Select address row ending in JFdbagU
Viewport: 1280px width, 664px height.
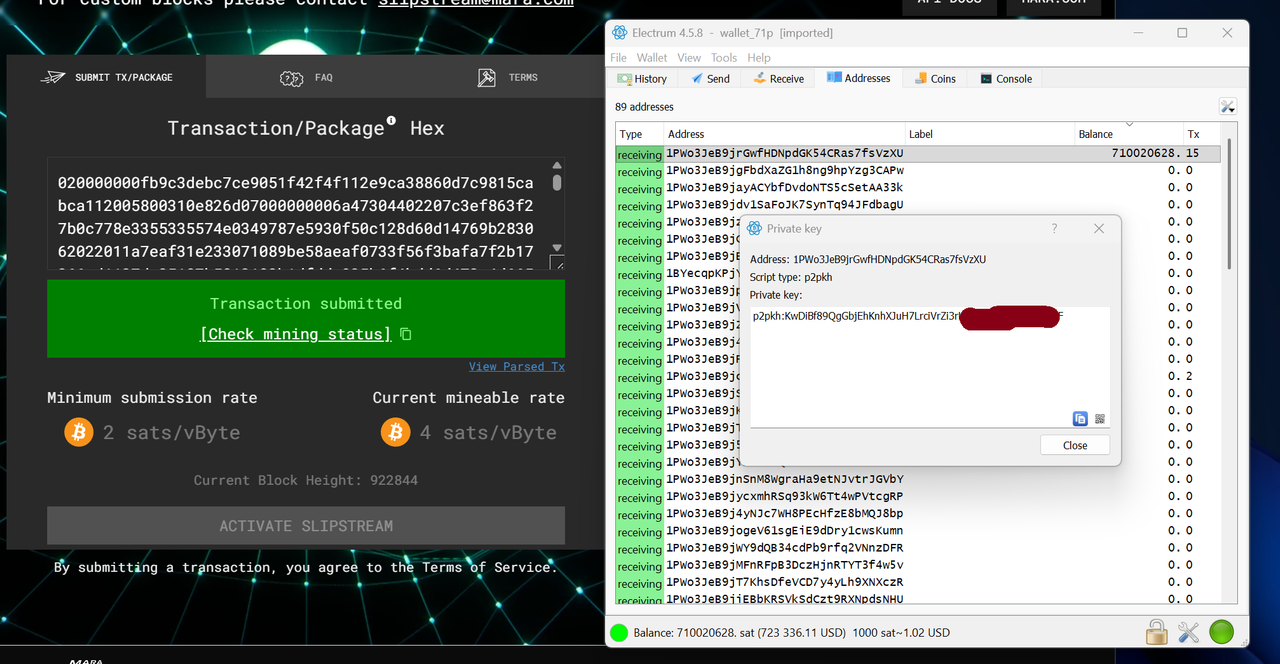[x=918, y=205]
